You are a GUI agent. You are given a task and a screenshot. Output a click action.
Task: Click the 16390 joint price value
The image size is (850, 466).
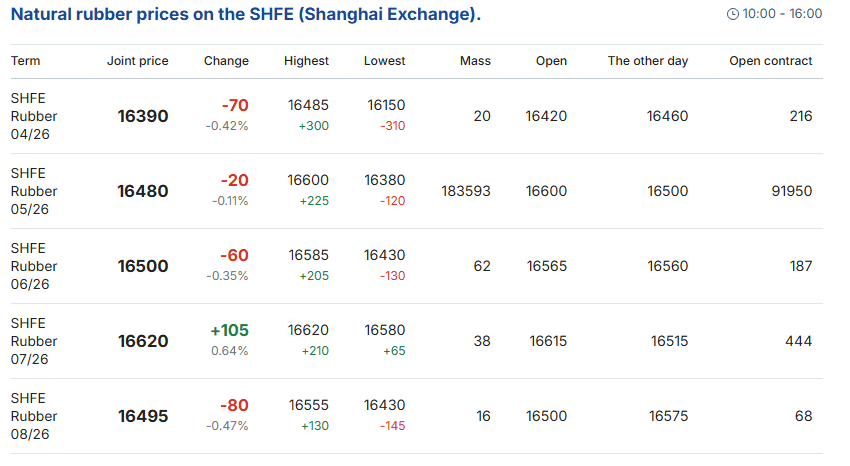(x=143, y=116)
